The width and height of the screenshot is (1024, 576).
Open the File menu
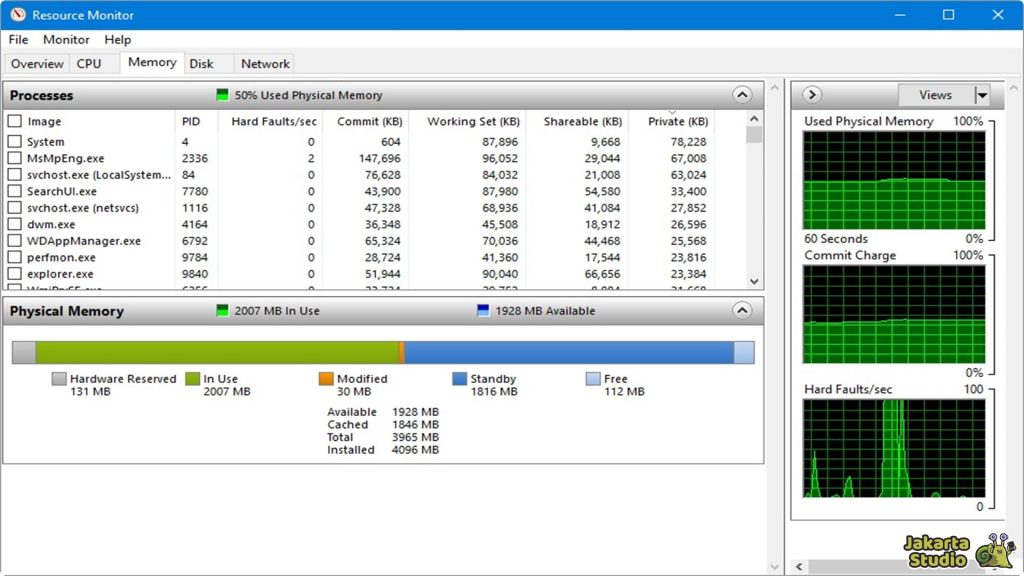(x=17, y=39)
